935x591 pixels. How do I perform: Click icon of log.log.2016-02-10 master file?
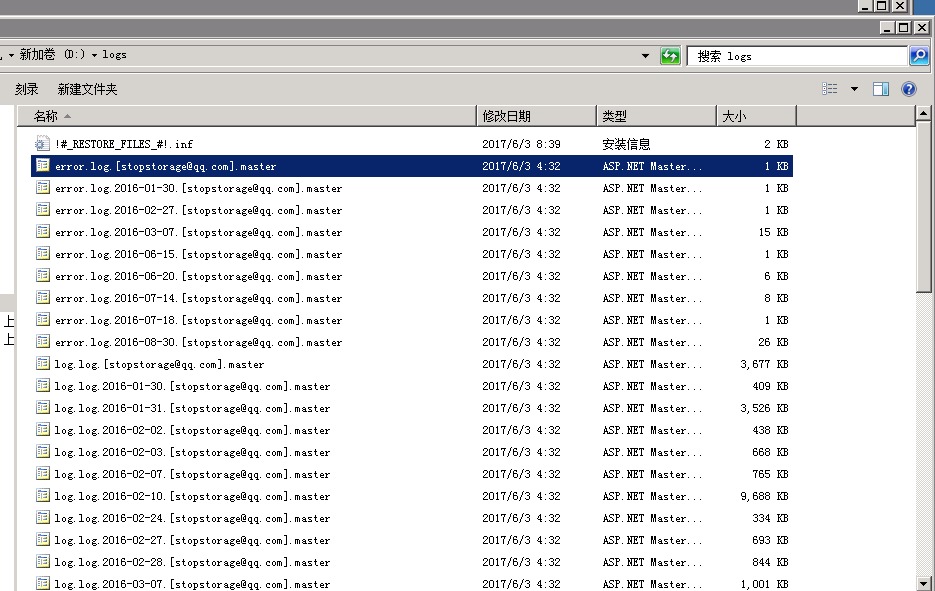42,496
